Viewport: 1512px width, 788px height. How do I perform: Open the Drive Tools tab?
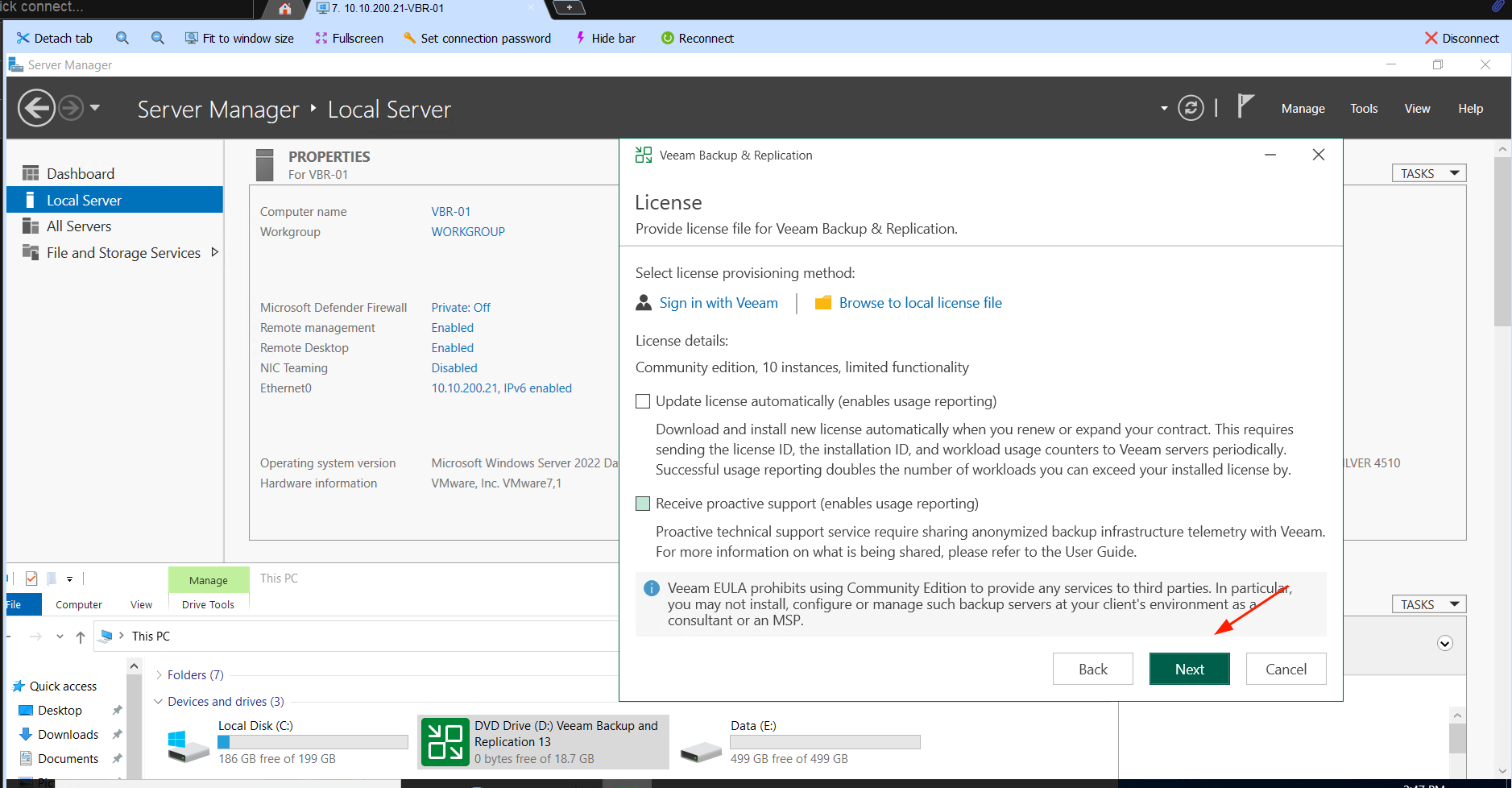[208, 605]
